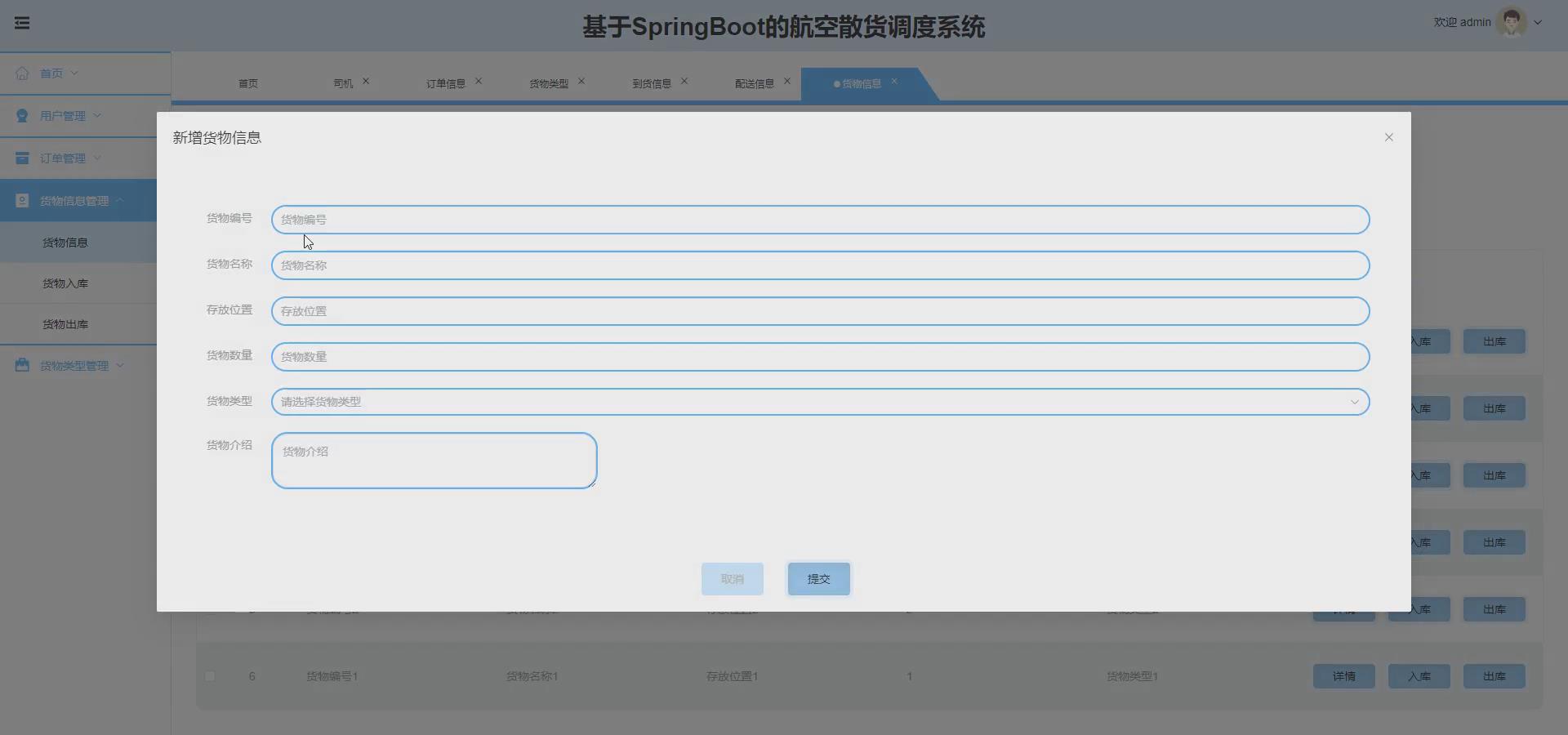Click 出库 button in row 6
The width and height of the screenshot is (1568, 735).
[1494, 676]
